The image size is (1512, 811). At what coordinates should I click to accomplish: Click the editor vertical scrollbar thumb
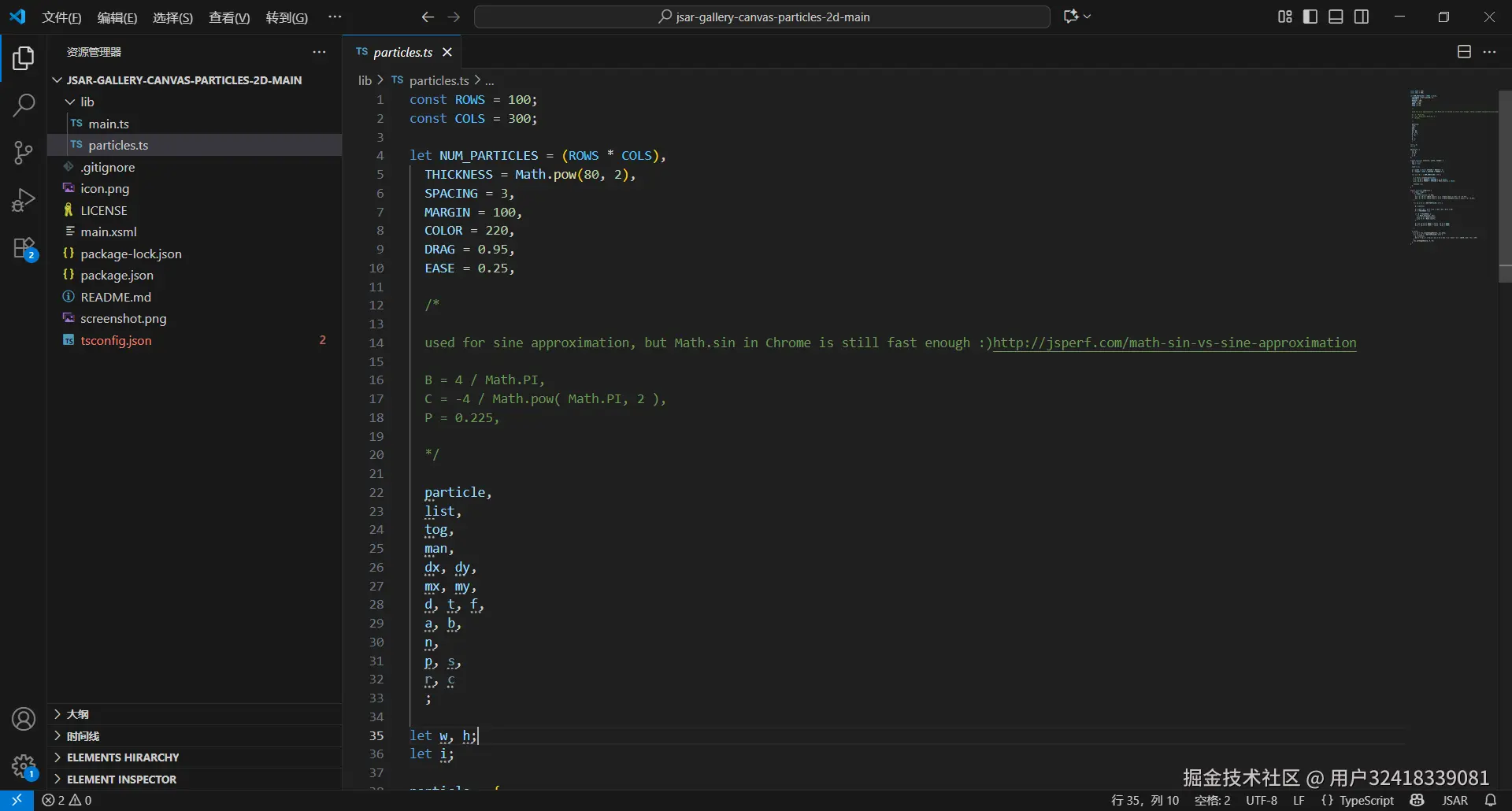tap(1504, 185)
